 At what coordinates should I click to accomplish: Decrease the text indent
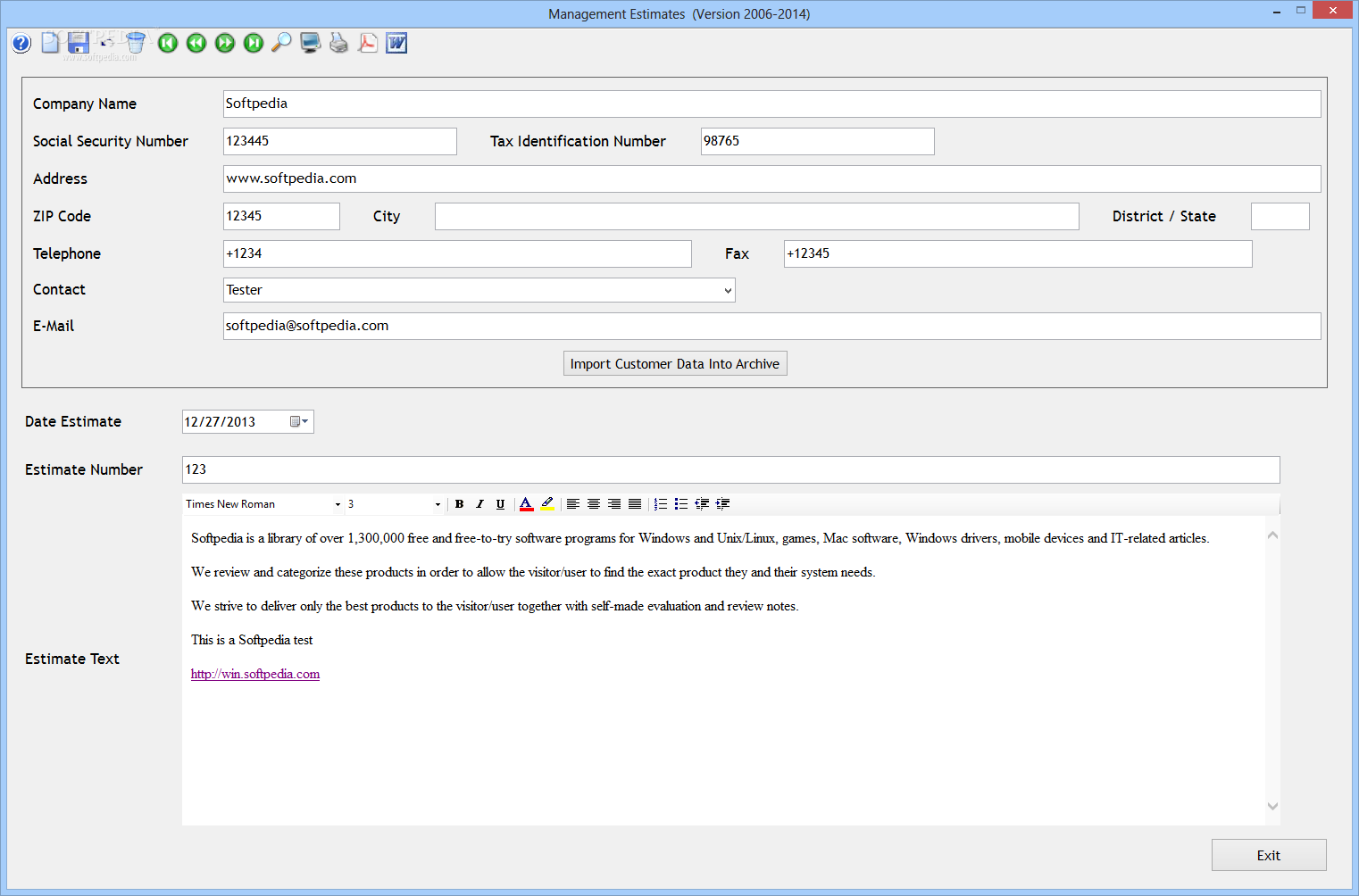(702, 504)
